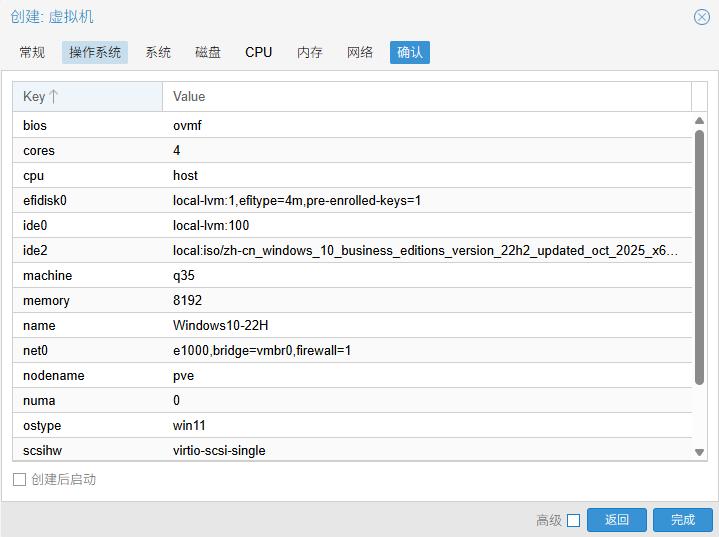Viewport: 719px width, 537px height.
Task: Sort by the Key column header
Action: coord(87,96)
